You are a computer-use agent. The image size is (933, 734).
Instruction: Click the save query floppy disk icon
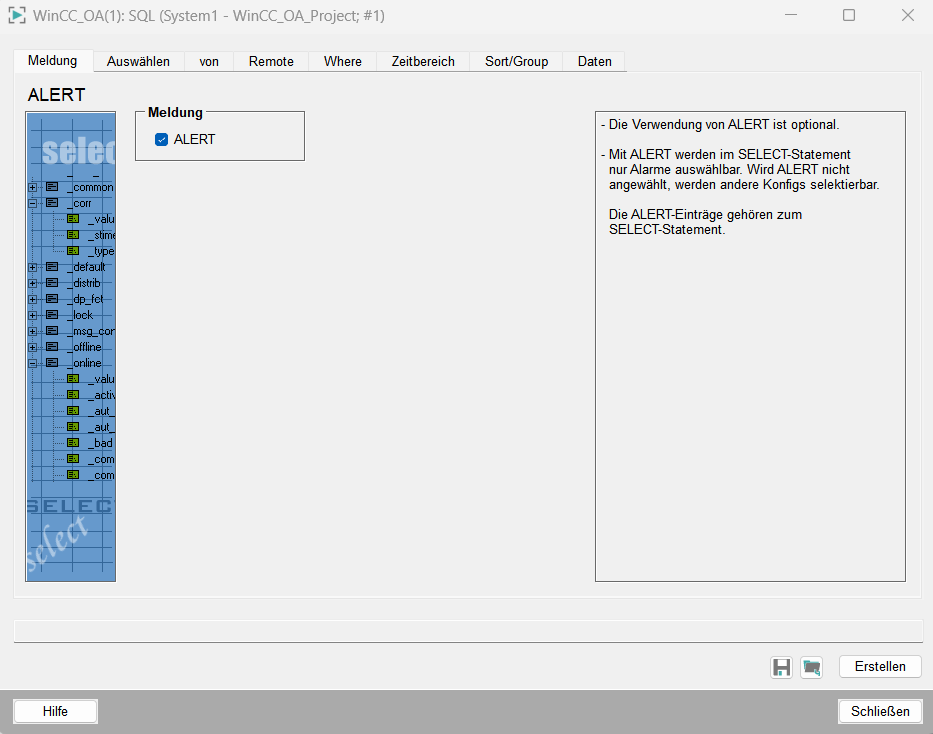(x=781, y=667)
